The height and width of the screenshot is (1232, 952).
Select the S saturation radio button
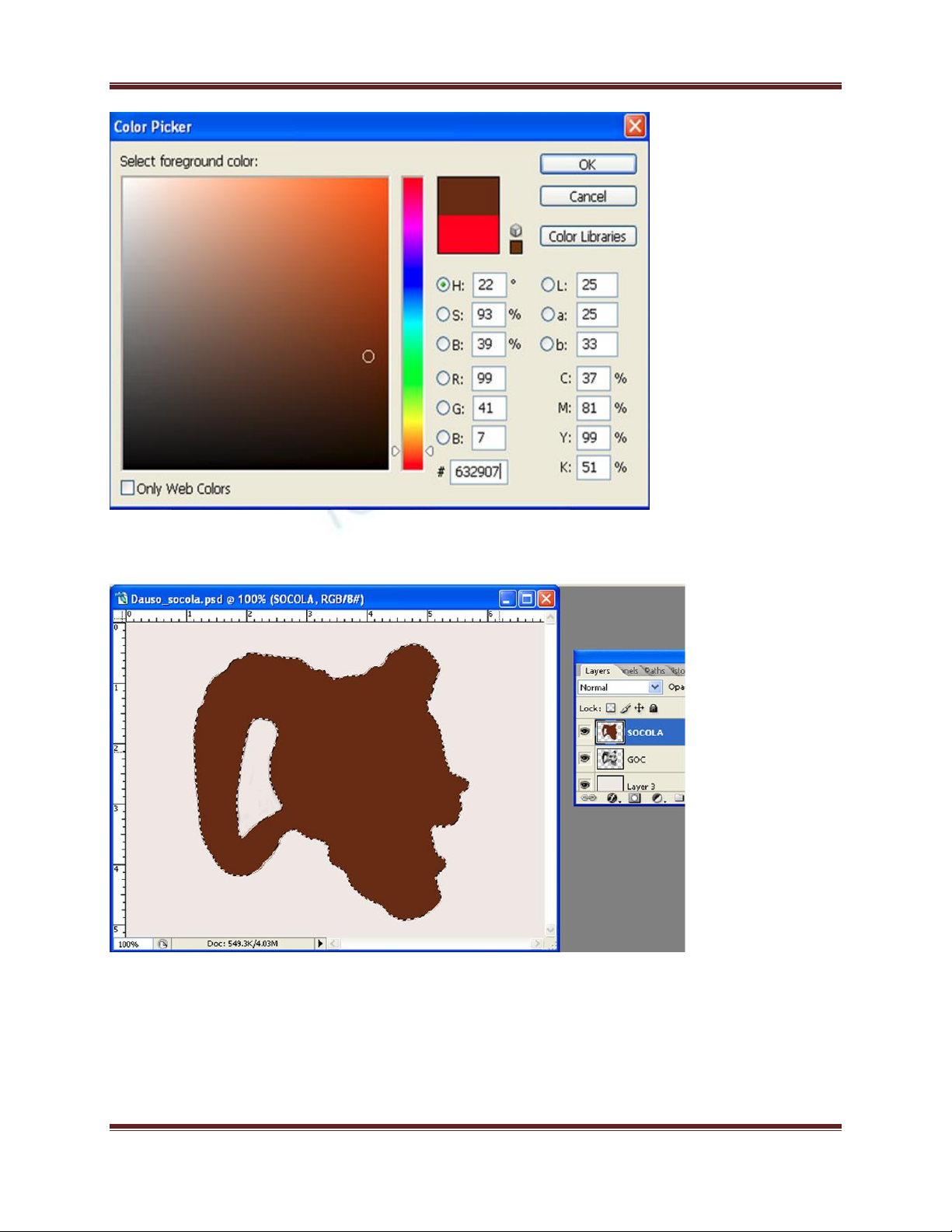point(443,315)
